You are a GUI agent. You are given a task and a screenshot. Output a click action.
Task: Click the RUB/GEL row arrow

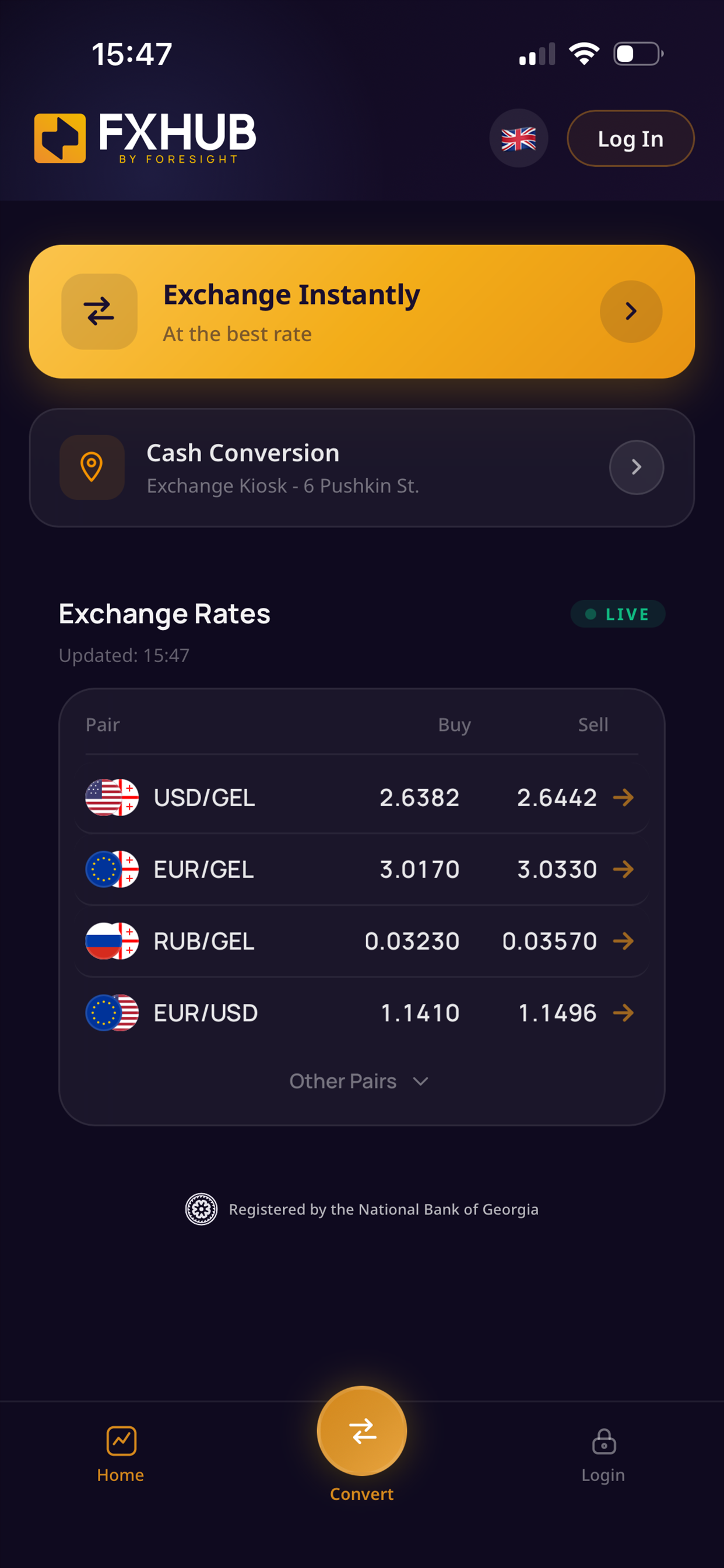[624, 941]
